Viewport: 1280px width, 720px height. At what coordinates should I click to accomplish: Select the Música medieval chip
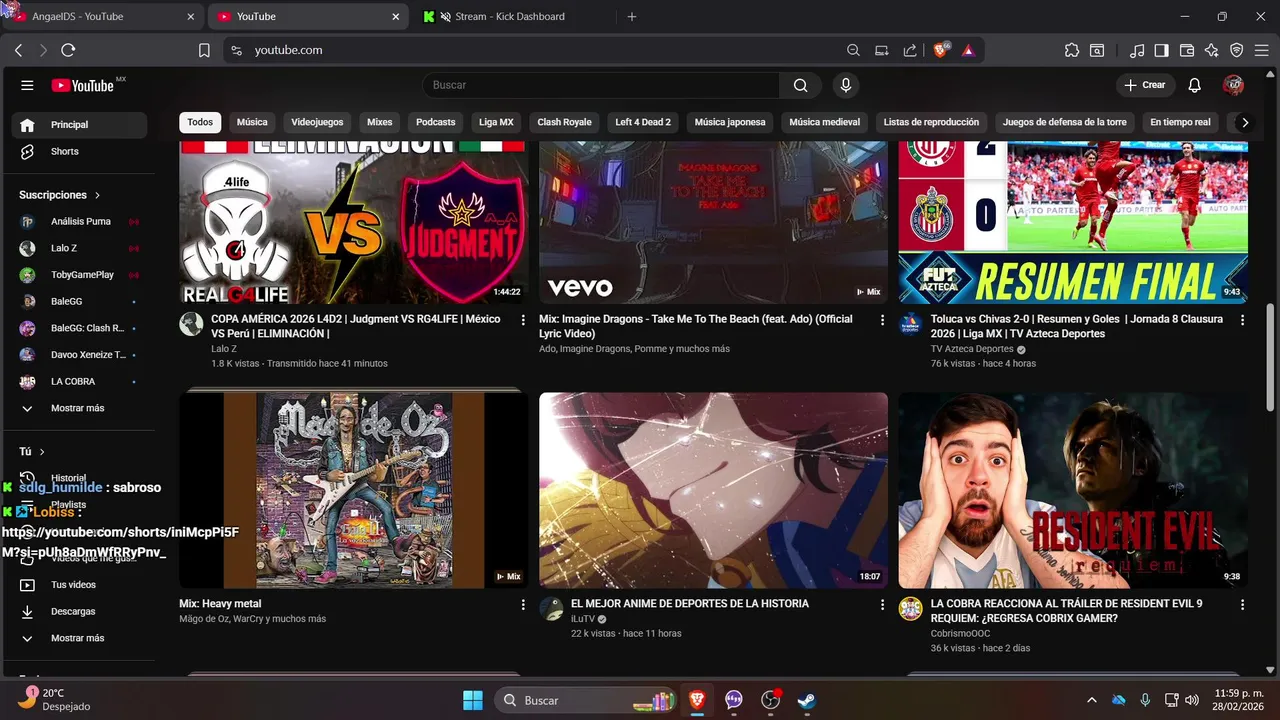pyautogui.click(x=824, y=122)
